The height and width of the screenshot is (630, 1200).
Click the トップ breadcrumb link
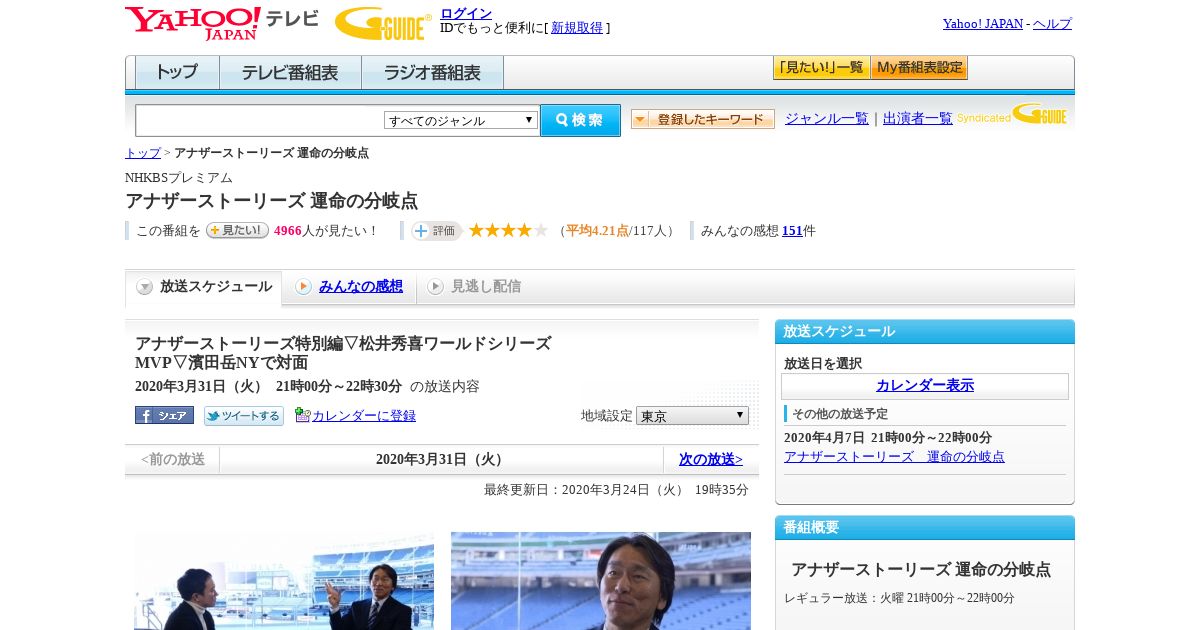(143, 153)
